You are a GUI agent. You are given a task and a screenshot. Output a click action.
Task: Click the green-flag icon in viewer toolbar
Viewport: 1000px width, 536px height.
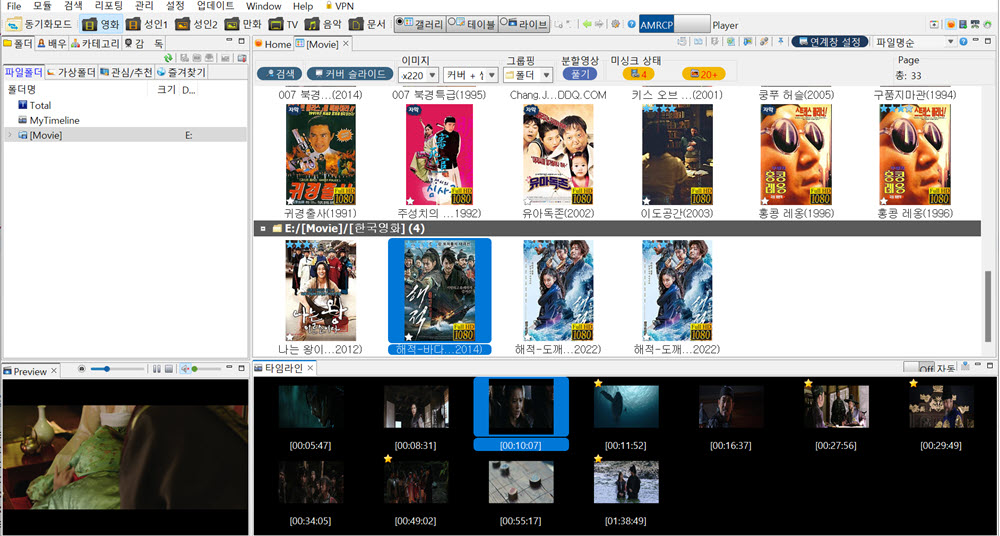coord(747,41)
